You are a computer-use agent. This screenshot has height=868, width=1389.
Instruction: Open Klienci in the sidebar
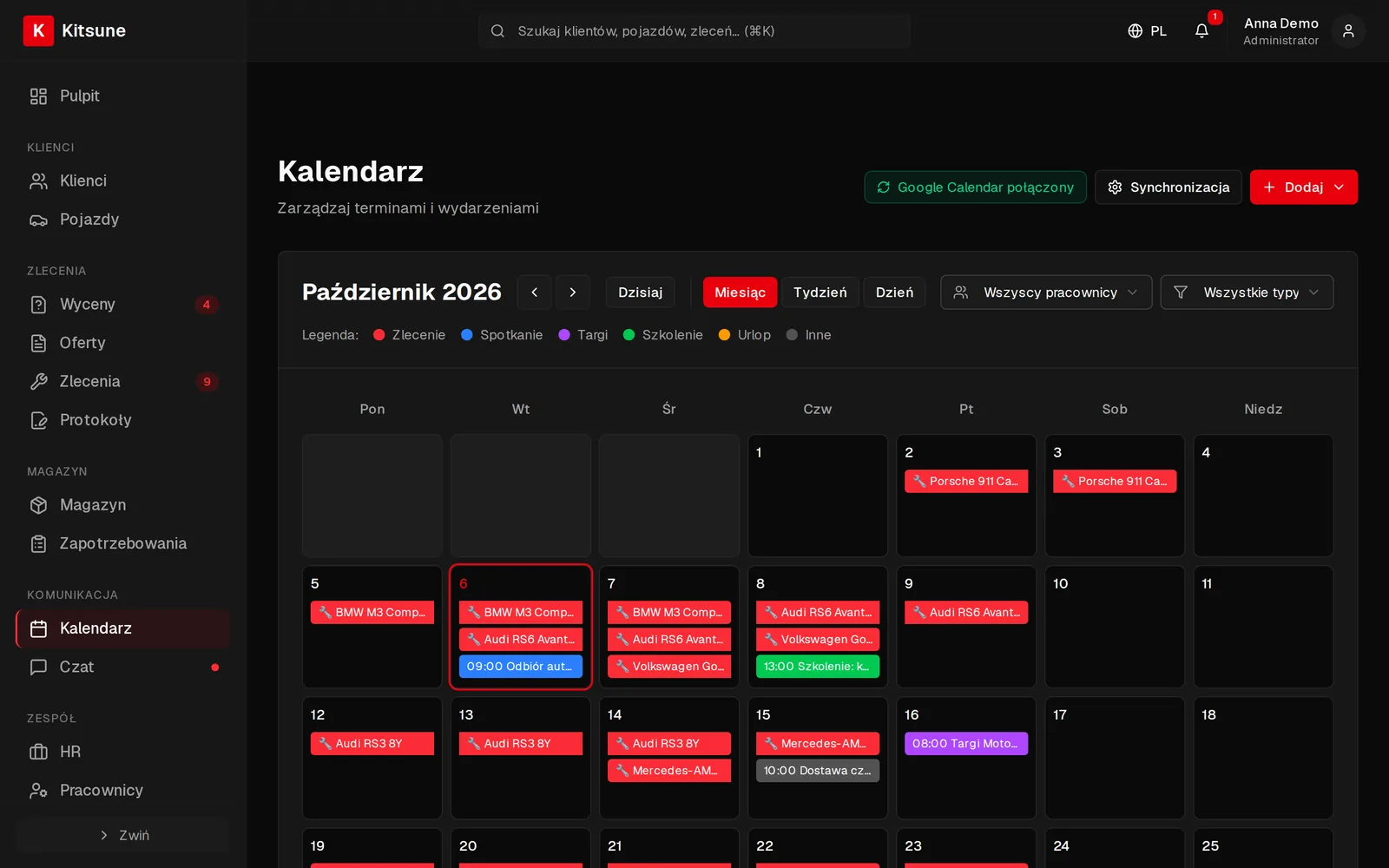122,181
